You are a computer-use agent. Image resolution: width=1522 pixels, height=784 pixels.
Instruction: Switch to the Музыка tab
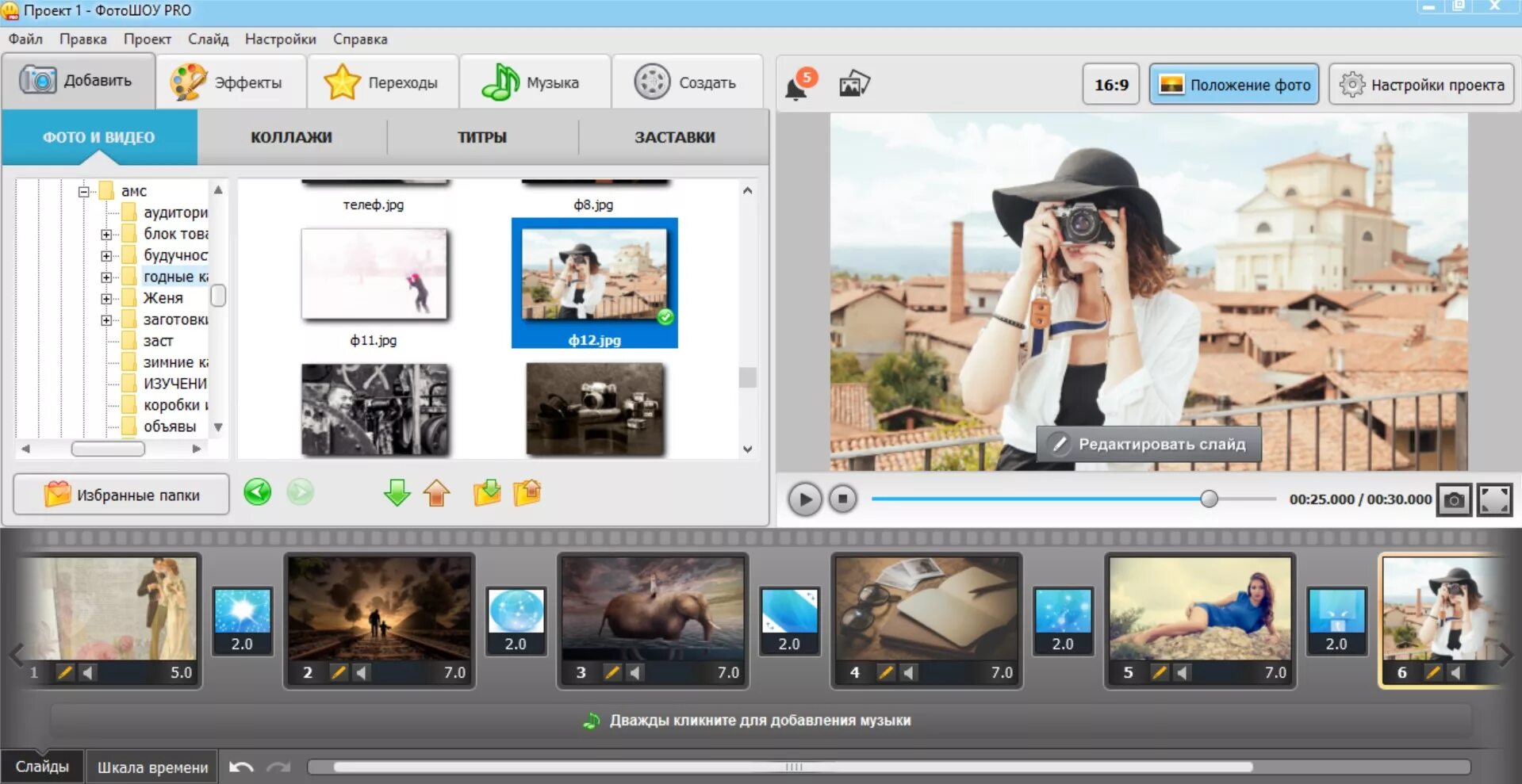[x=535, y=82]
